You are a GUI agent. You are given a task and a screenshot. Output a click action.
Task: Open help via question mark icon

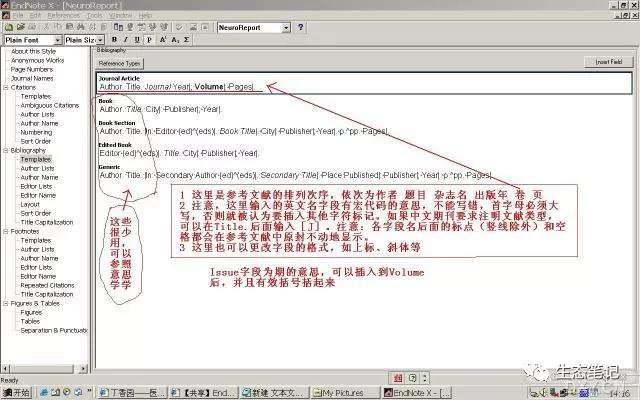pyautogui.click(x=301, y=27)
